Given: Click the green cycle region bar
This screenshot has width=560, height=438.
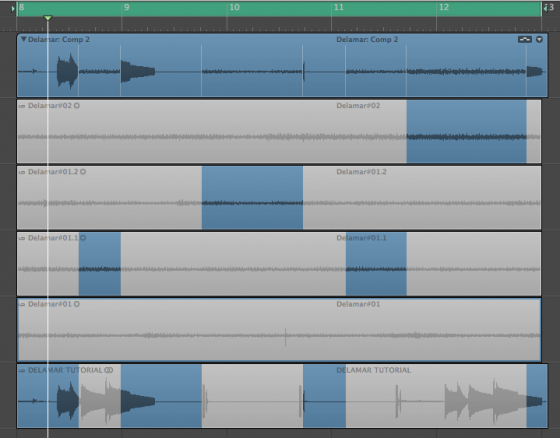Looking at the screenshot, I should (279, 9).
